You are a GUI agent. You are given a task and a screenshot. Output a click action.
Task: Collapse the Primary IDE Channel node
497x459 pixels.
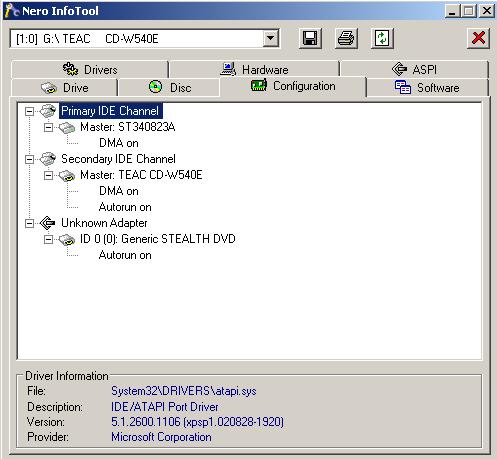pos(30,111)
